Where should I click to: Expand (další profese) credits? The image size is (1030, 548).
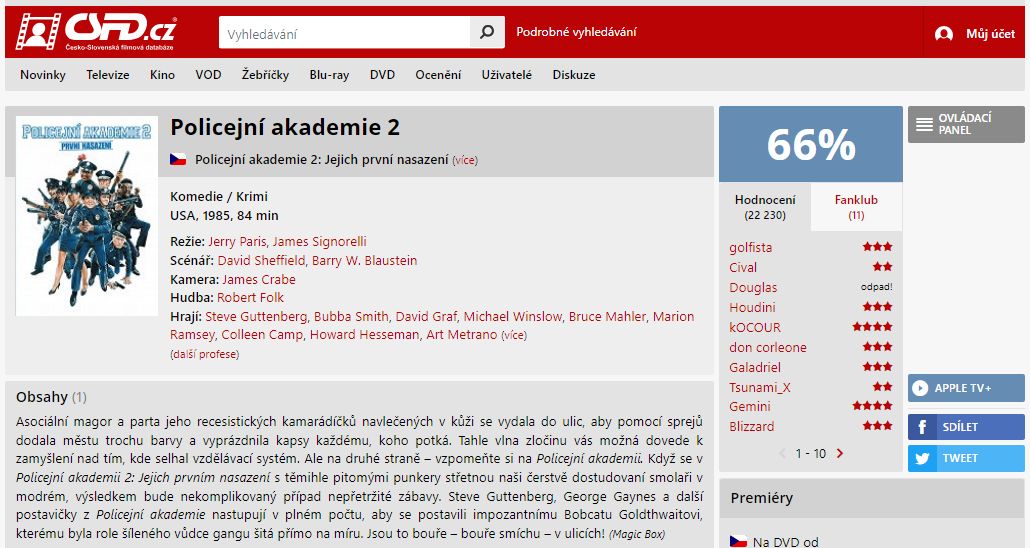[x=204, y=354]
